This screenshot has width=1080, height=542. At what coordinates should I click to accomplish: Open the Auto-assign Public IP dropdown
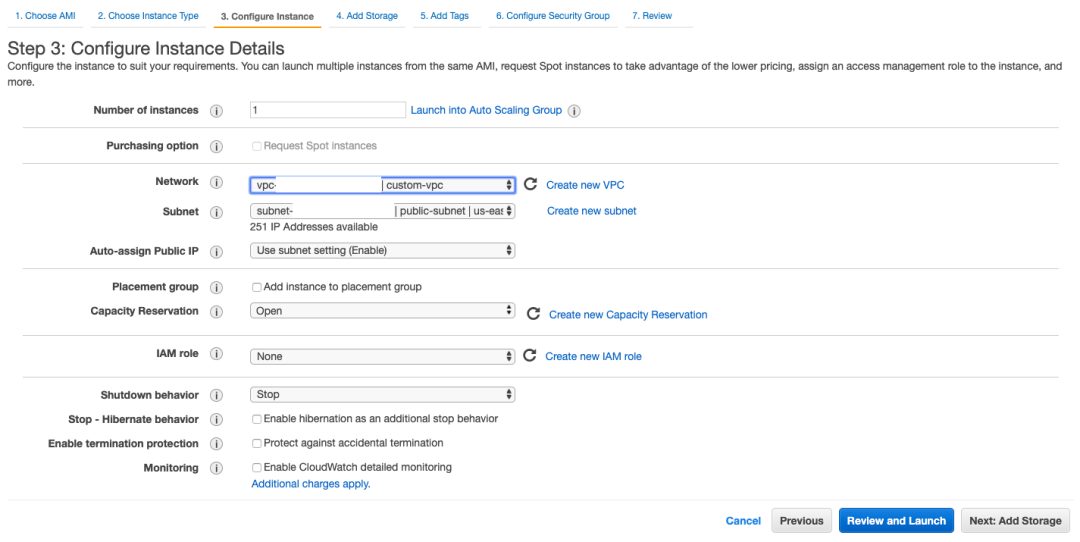tap(382, 251)
